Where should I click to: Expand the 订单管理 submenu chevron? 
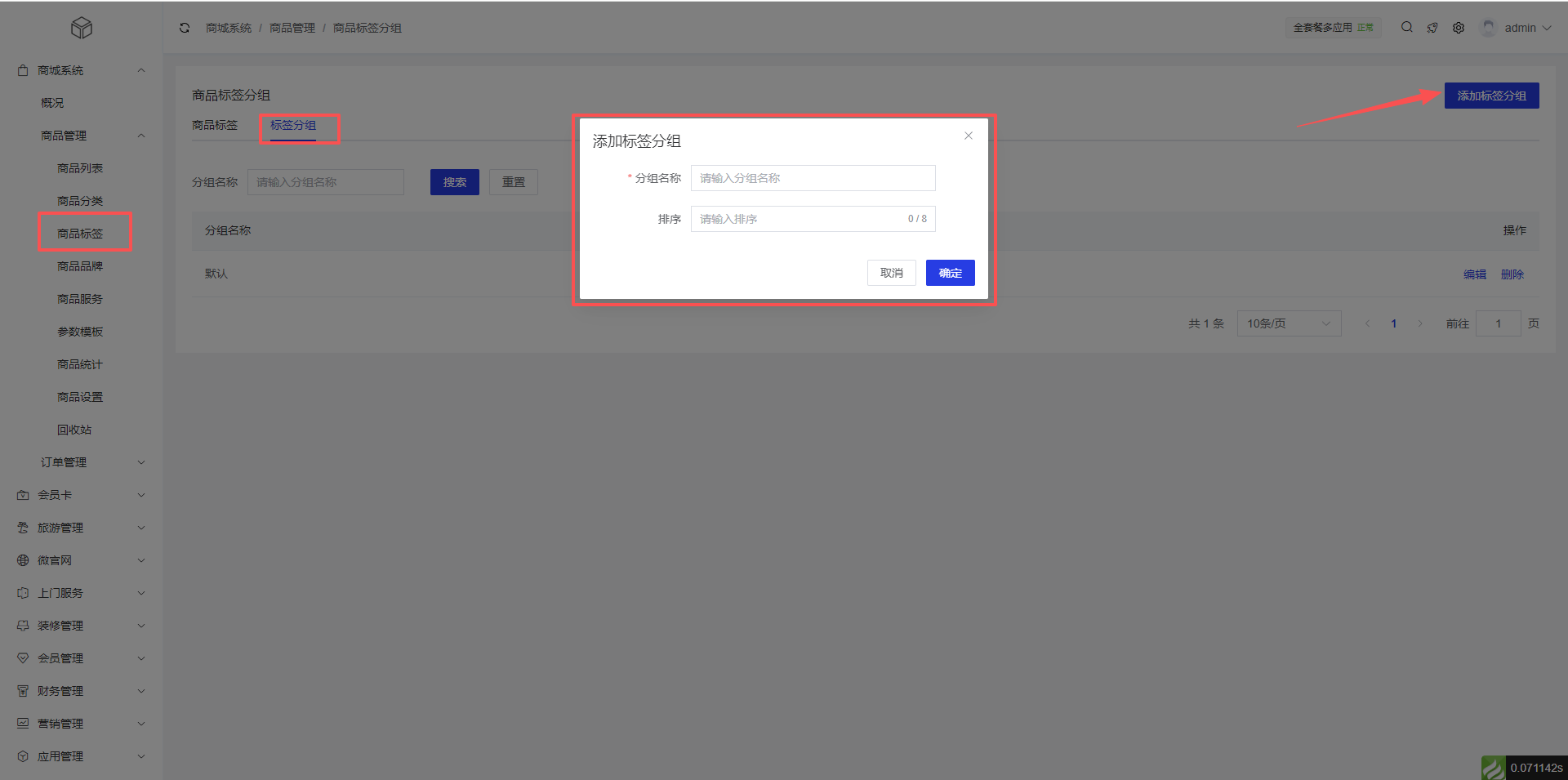click(141, 462)
